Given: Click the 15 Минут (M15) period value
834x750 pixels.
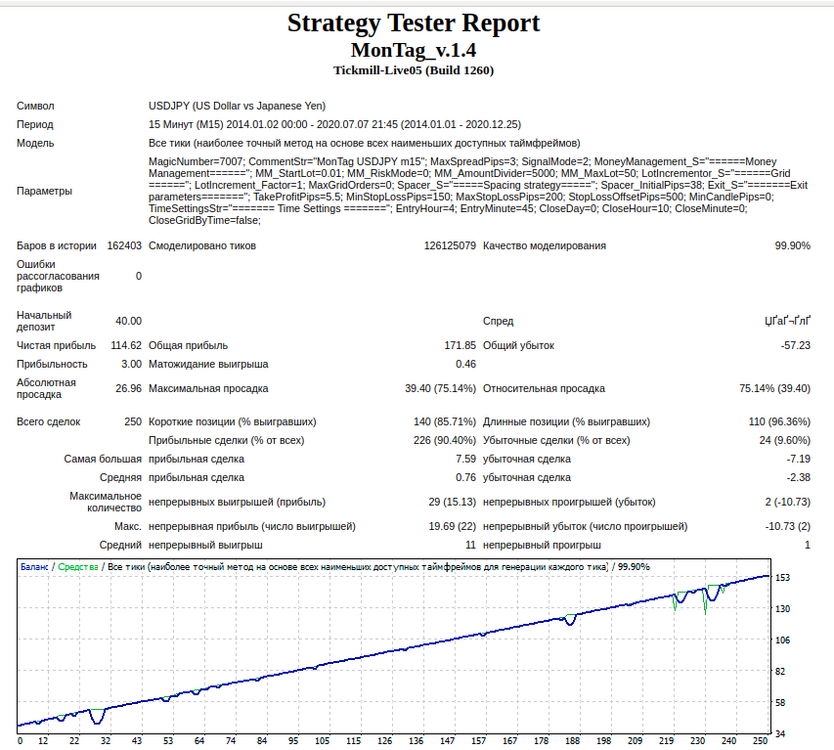Looking at the screenshot, I should tap(335, 124).
